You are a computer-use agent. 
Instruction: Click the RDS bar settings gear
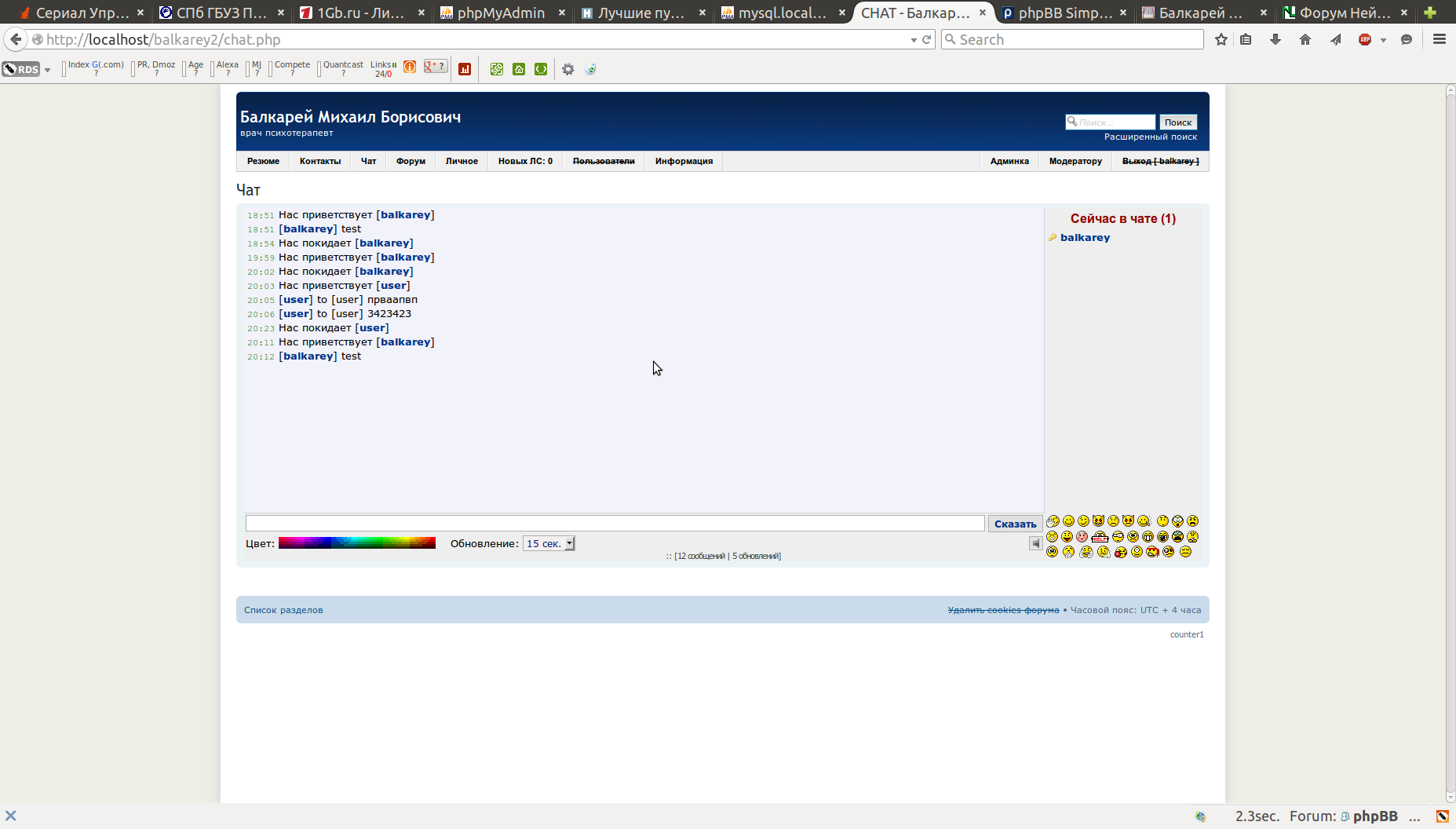click(x=567, y=69)
